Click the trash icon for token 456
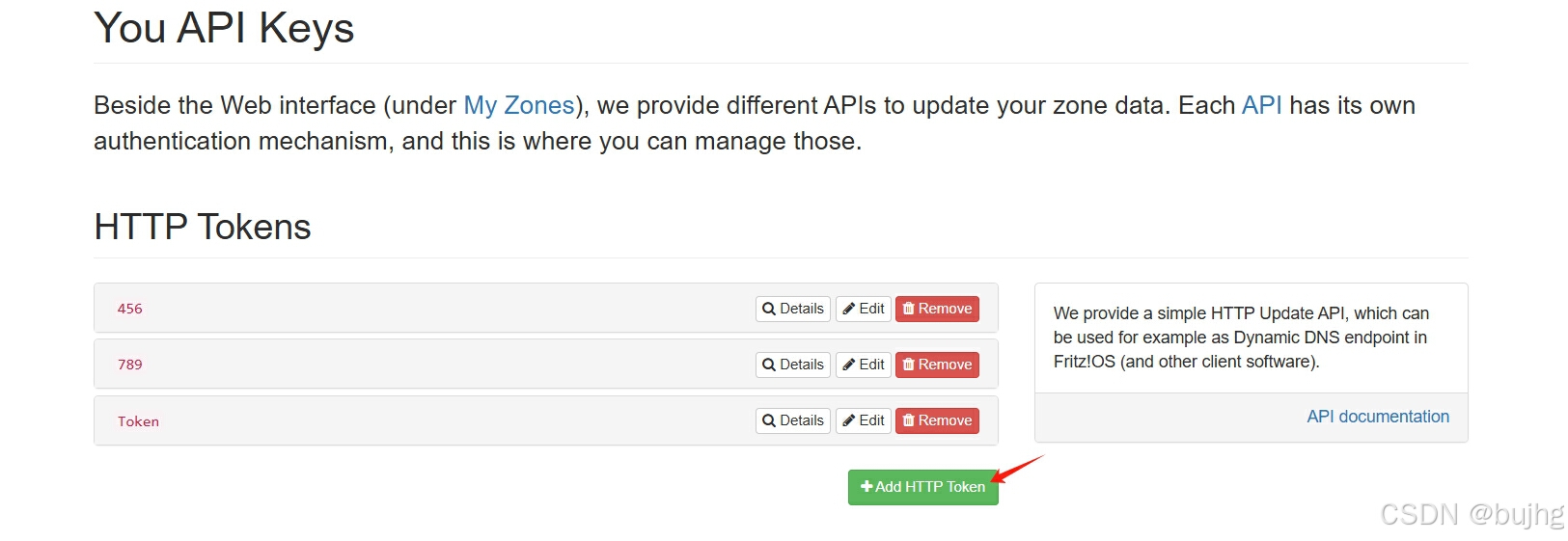 click(x=908, y=309)
